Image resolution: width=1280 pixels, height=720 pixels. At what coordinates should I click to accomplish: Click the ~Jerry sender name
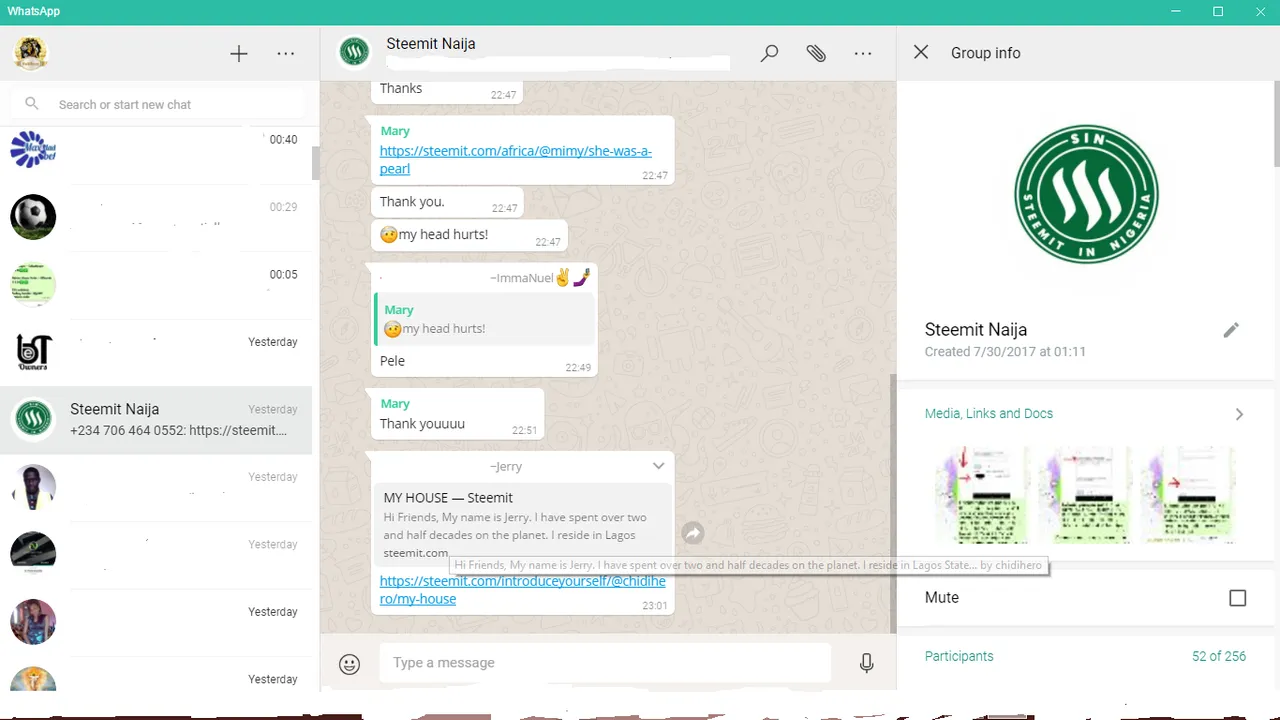(x=506, y=467)
